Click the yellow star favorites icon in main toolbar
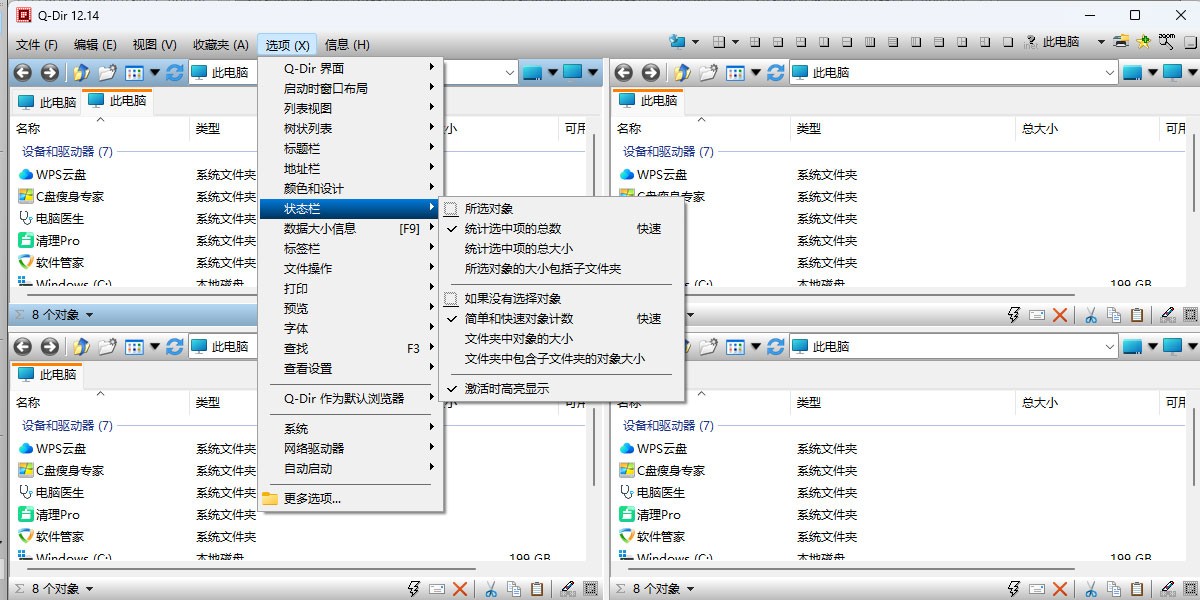 (1144, 42)
